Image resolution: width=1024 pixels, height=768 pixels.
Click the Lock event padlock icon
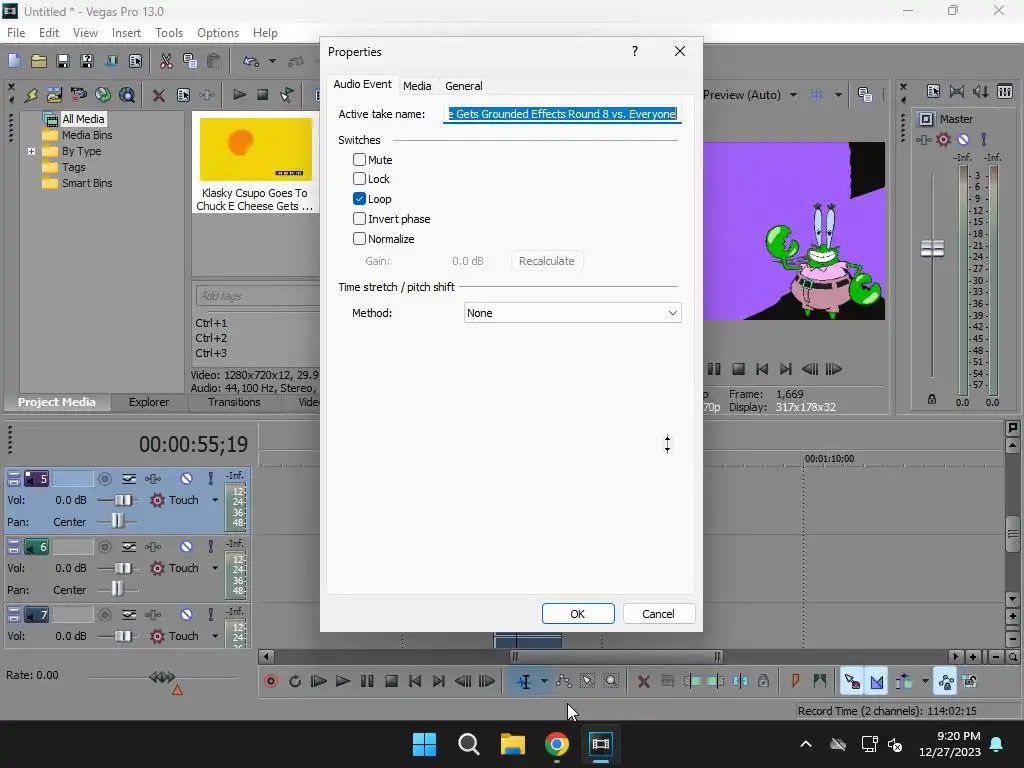763,681
